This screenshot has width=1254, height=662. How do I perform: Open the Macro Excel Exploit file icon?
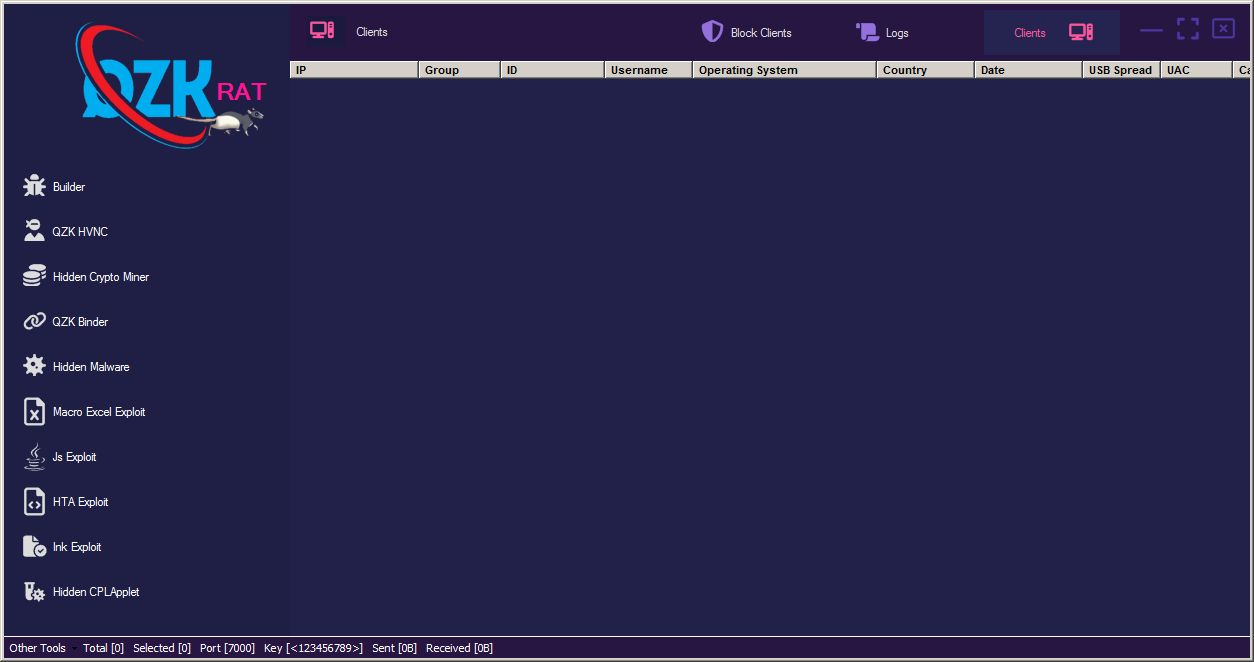click(35, 411)
